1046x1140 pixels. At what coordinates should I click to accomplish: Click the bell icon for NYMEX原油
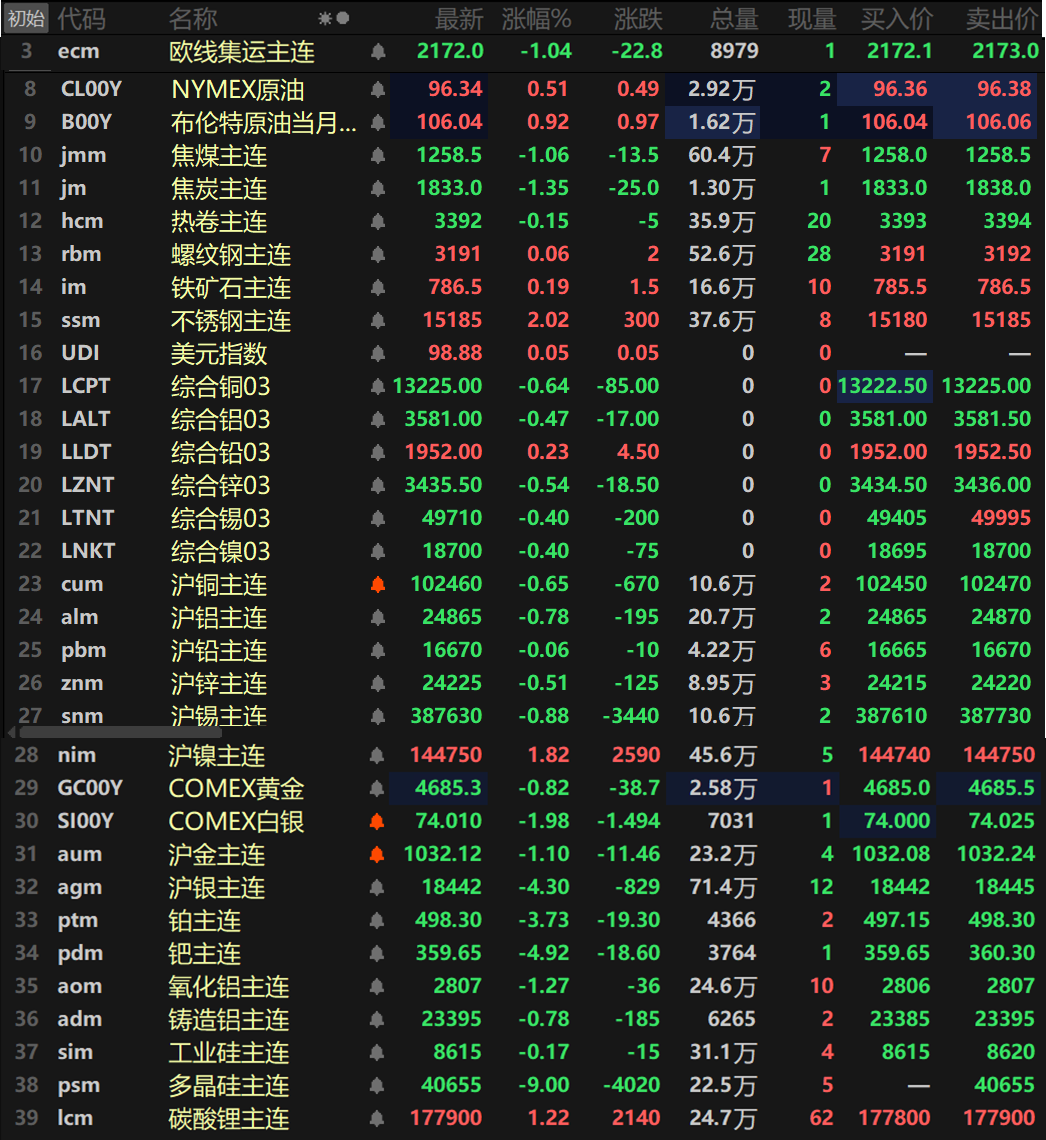click(x=378, y=90)
